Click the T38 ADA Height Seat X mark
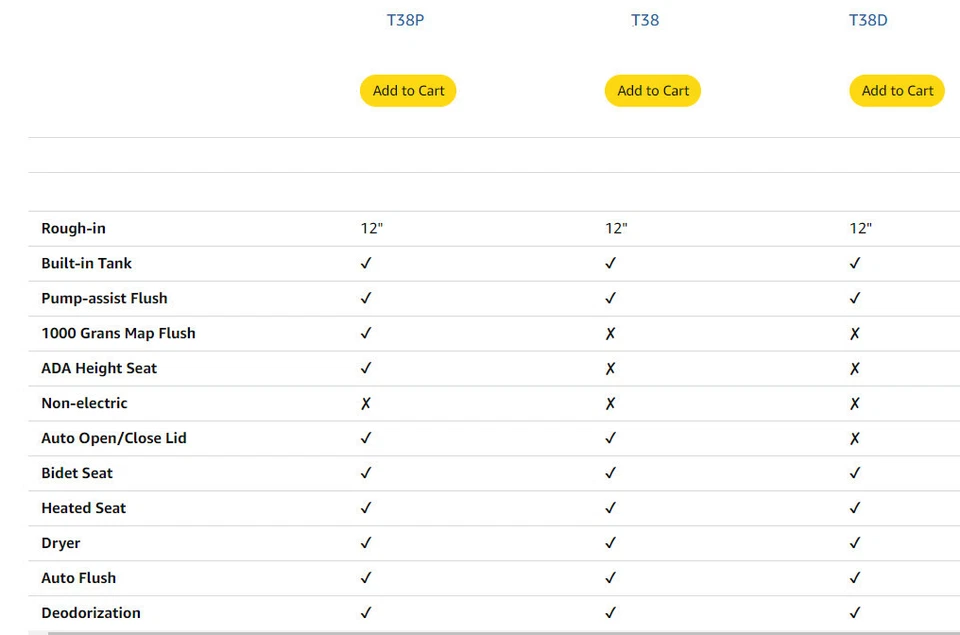Image resolution: width=960 pixels, height=635 pixels. click(x=611, y=368)
